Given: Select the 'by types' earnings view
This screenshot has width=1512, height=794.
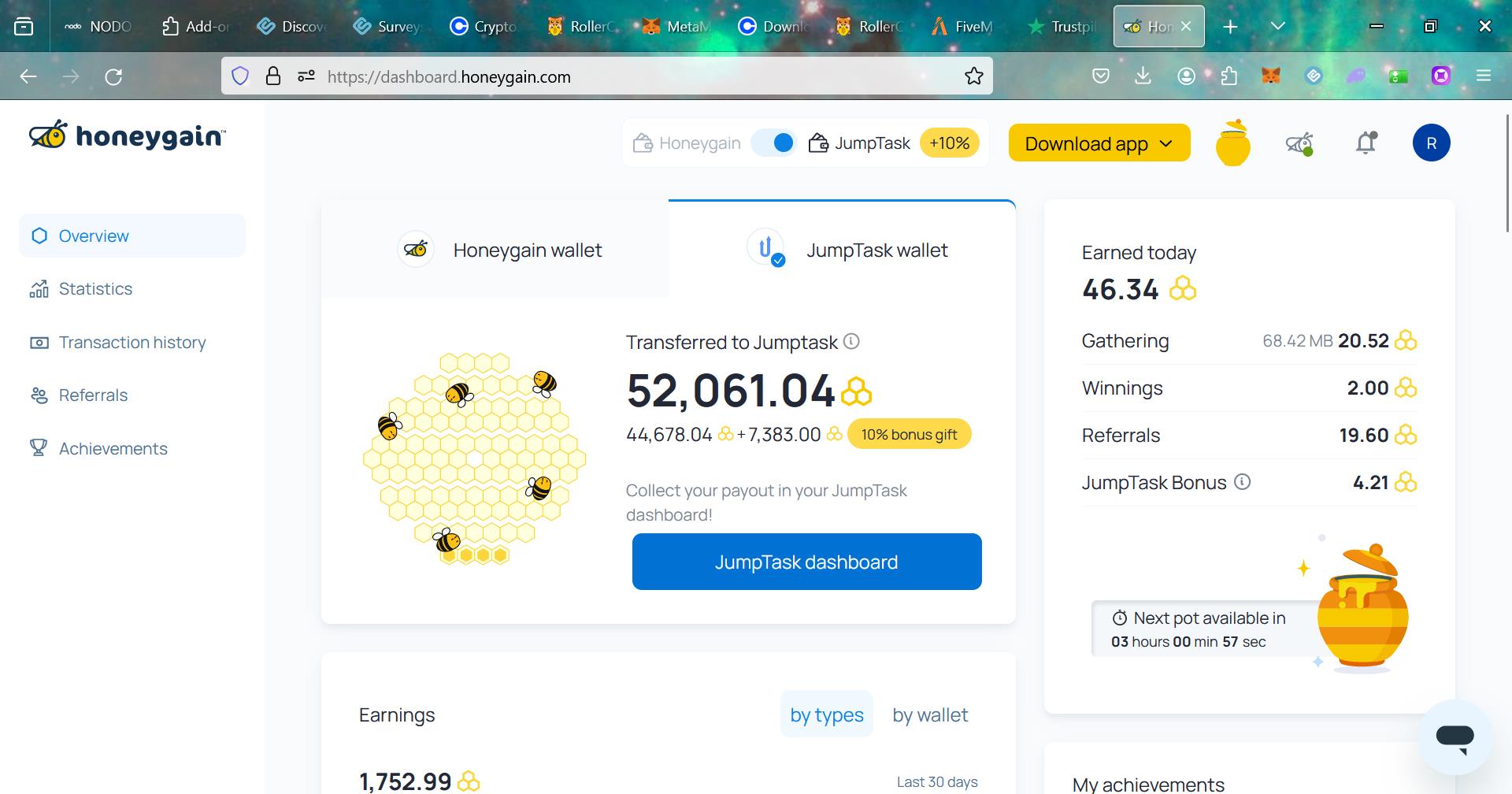Looking at the screenshot, I should pos(826,714).
